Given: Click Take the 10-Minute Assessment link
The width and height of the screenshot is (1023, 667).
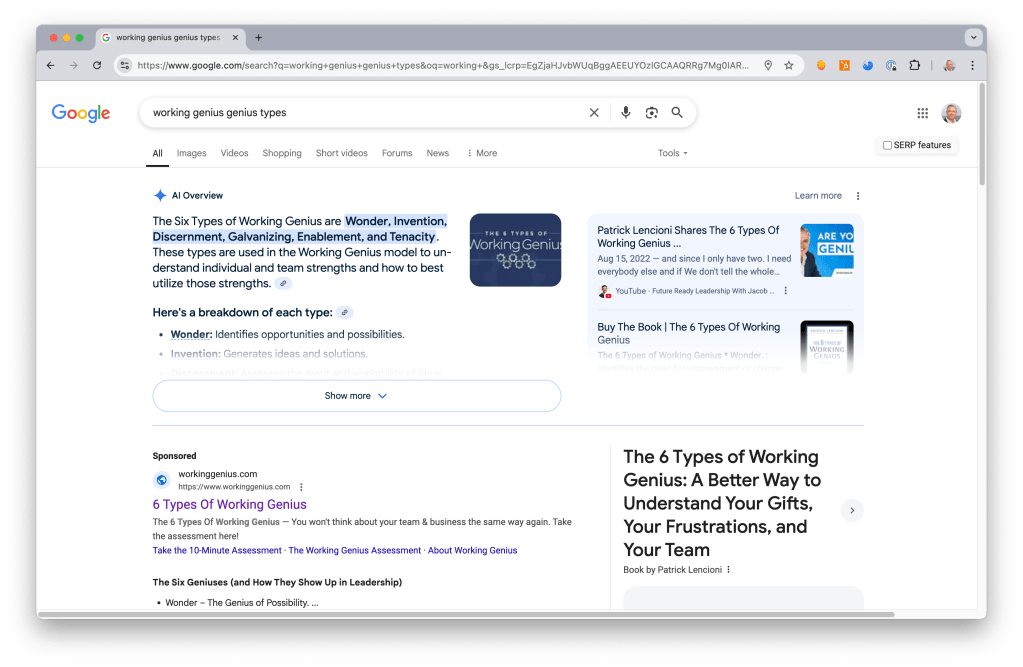Looking at the screenshot, I should pyautogui.click(x=217, y=550).
